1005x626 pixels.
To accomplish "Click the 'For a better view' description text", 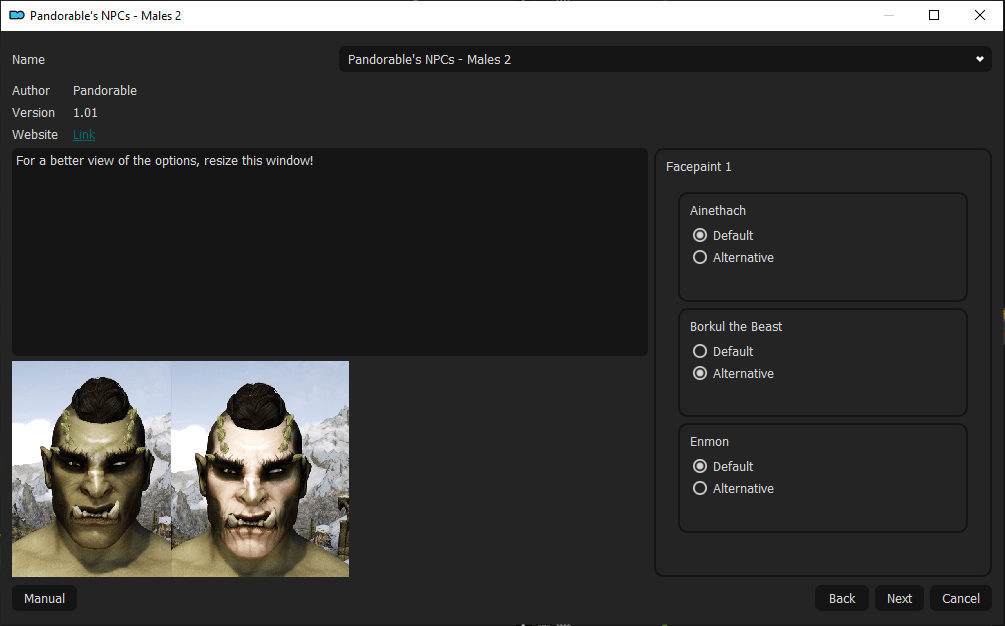I will 165,161.
